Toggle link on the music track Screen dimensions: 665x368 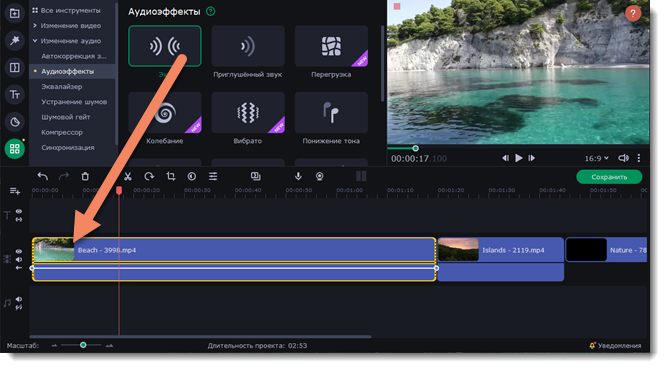coord(19,307)
